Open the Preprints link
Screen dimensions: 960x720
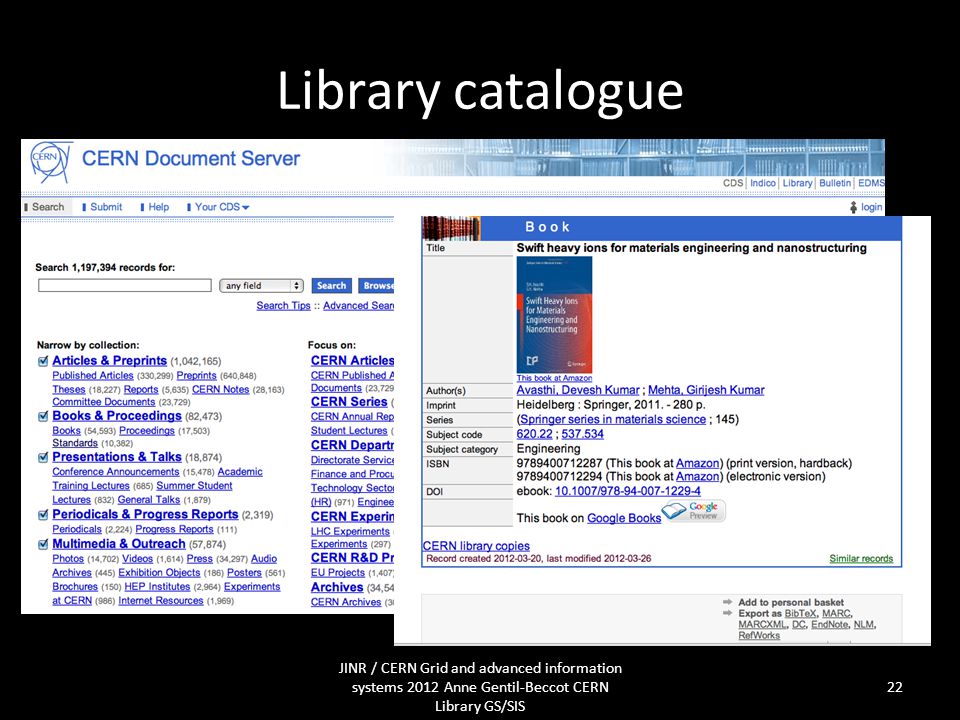click(197, 375)
